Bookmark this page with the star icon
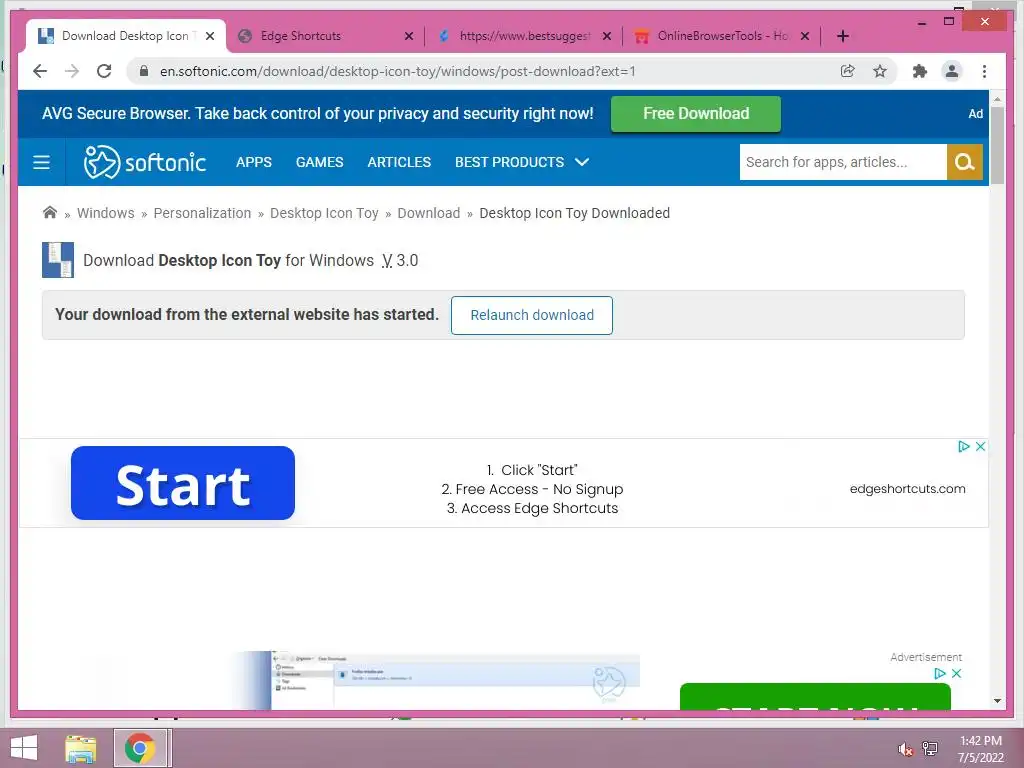 pos(880,71)
